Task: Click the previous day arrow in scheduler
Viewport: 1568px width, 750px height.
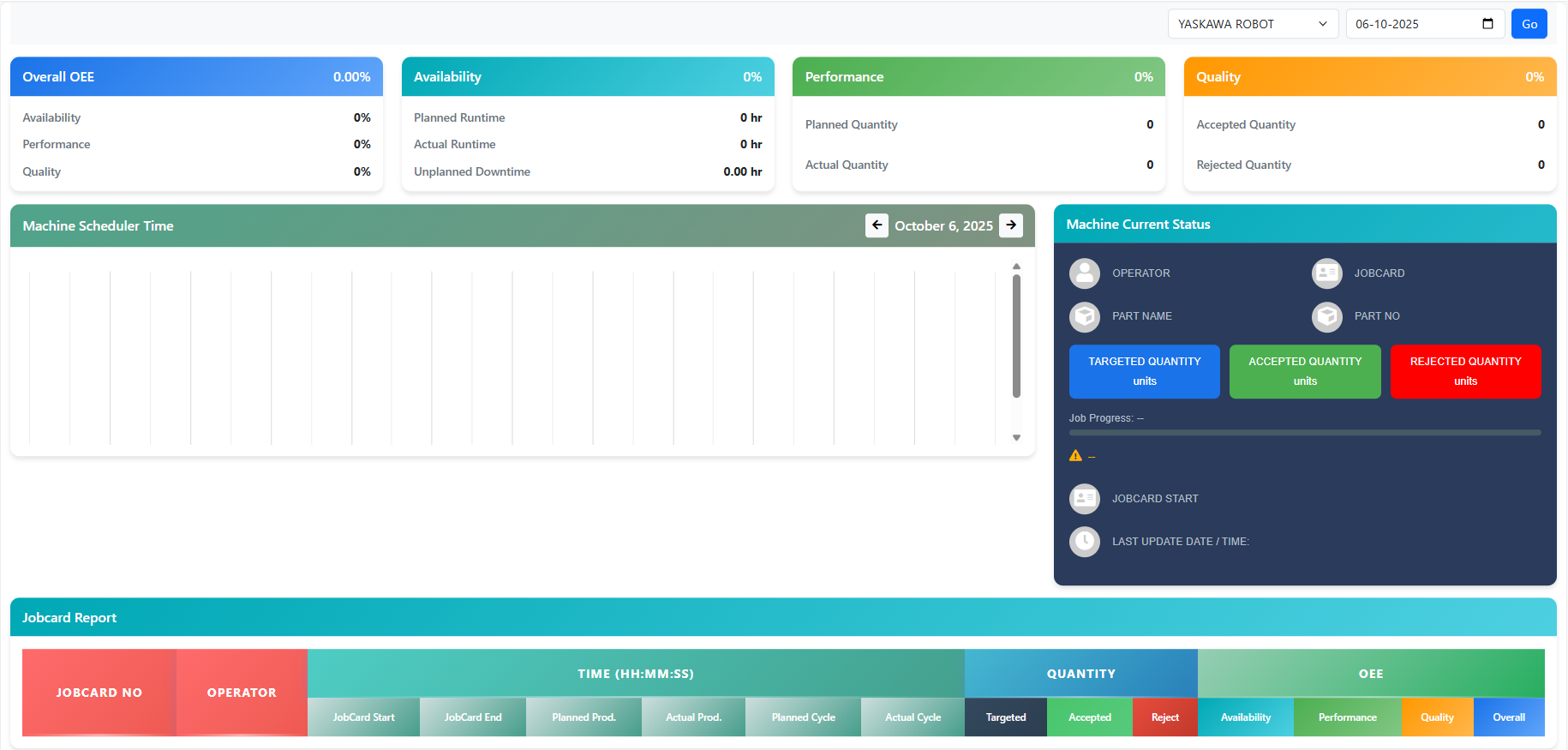Action: tap(877, 225)
